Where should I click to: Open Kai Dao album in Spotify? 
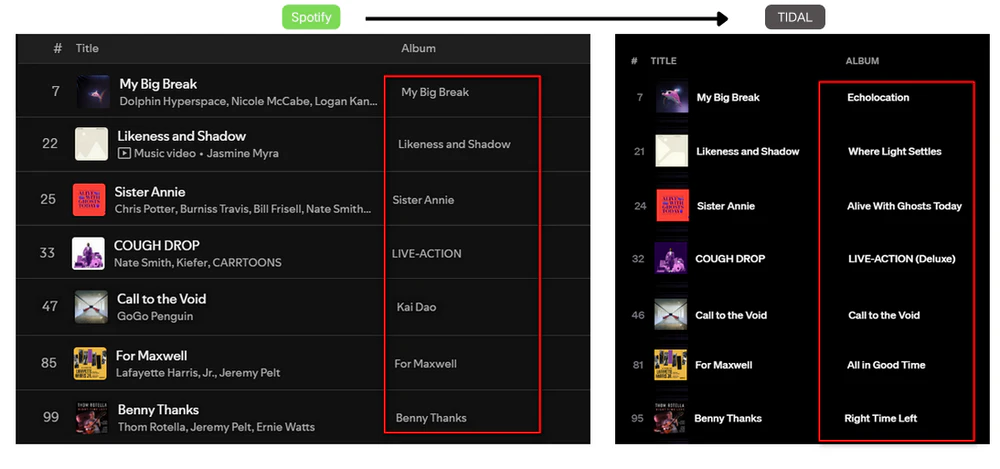click(416, 307)
